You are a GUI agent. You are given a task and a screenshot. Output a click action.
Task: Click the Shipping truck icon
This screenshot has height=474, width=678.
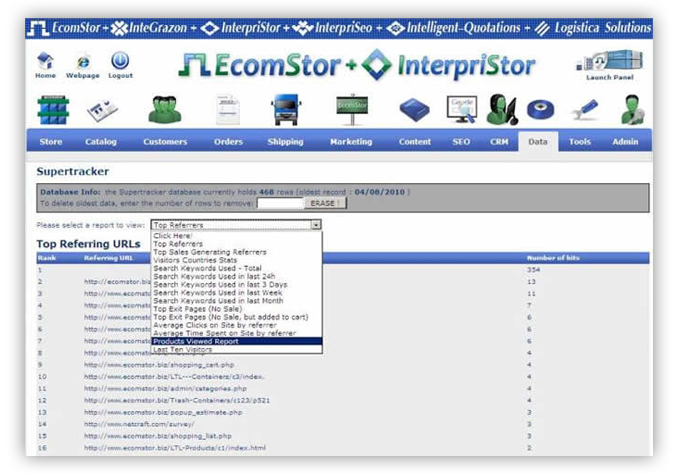tap(285, 110)
